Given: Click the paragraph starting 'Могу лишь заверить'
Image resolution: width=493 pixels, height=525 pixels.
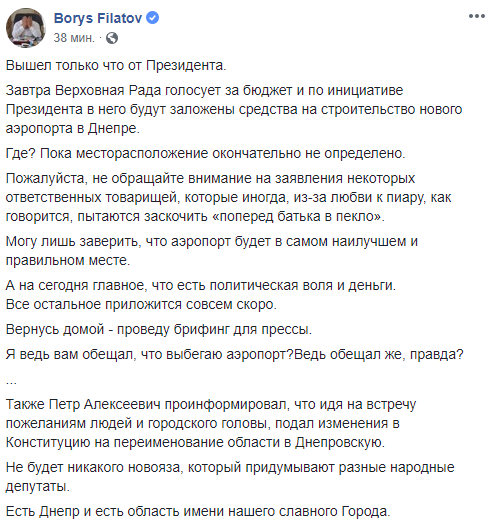Looking at the screenshot, I should coord(212,250).
